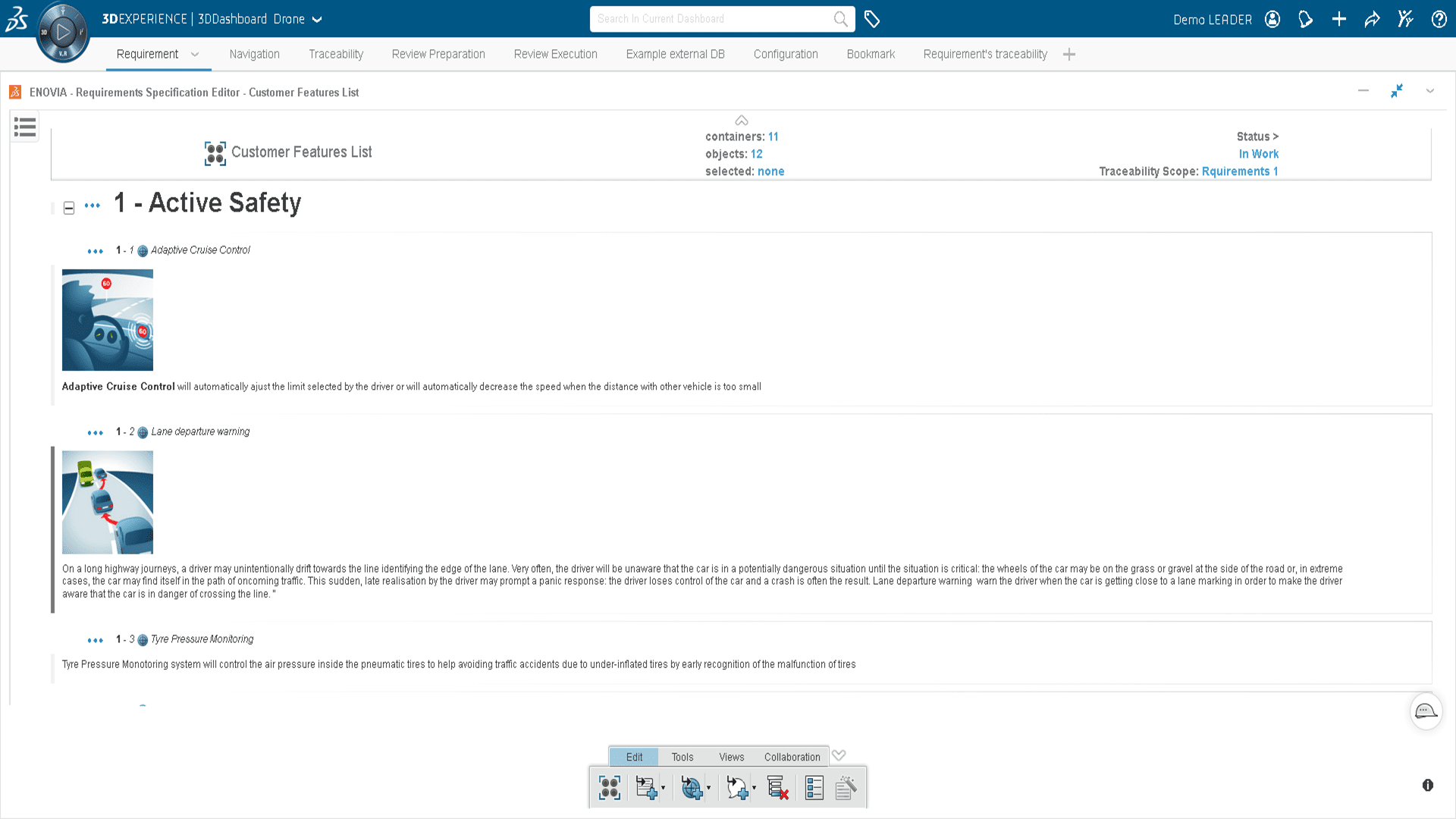The height and width of the screenshot is (819, 1456).
Task: Toggle the list view sidebar icon
Action: (24, 128)
